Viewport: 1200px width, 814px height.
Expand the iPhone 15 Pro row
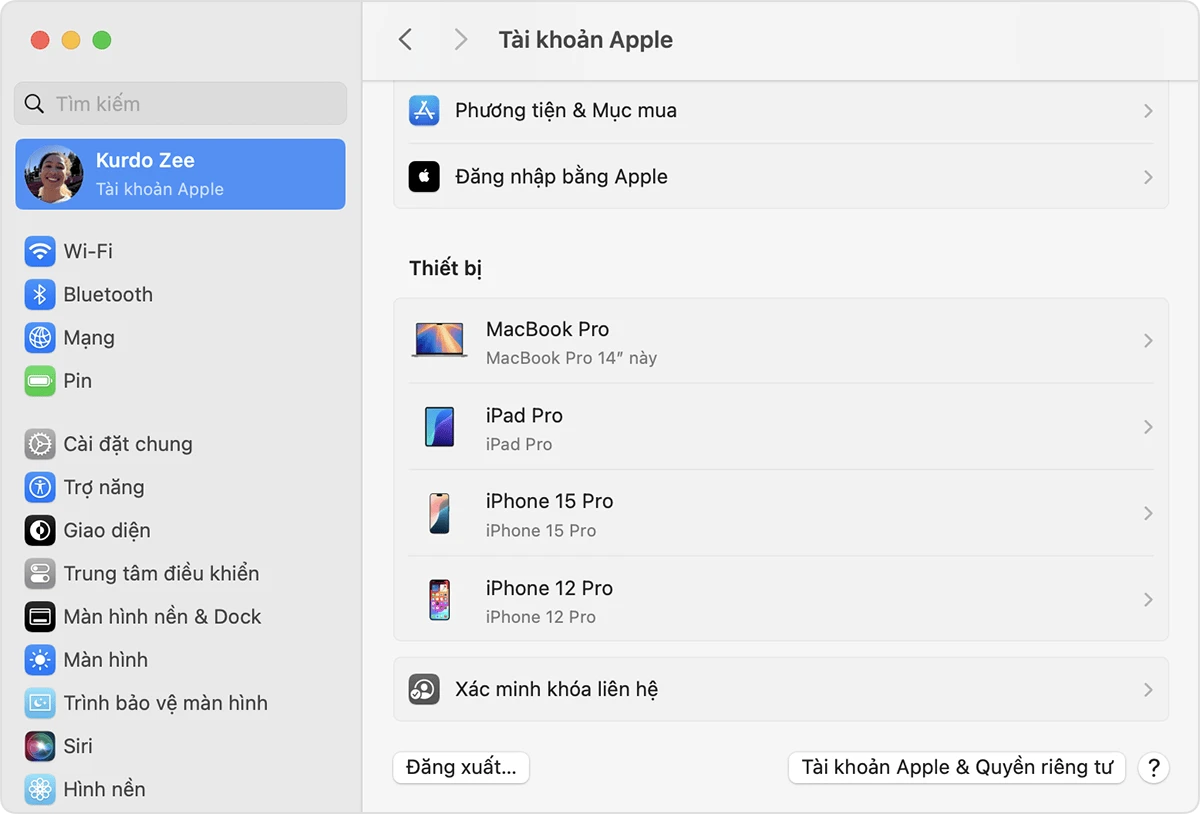(x=1147, y=513)
